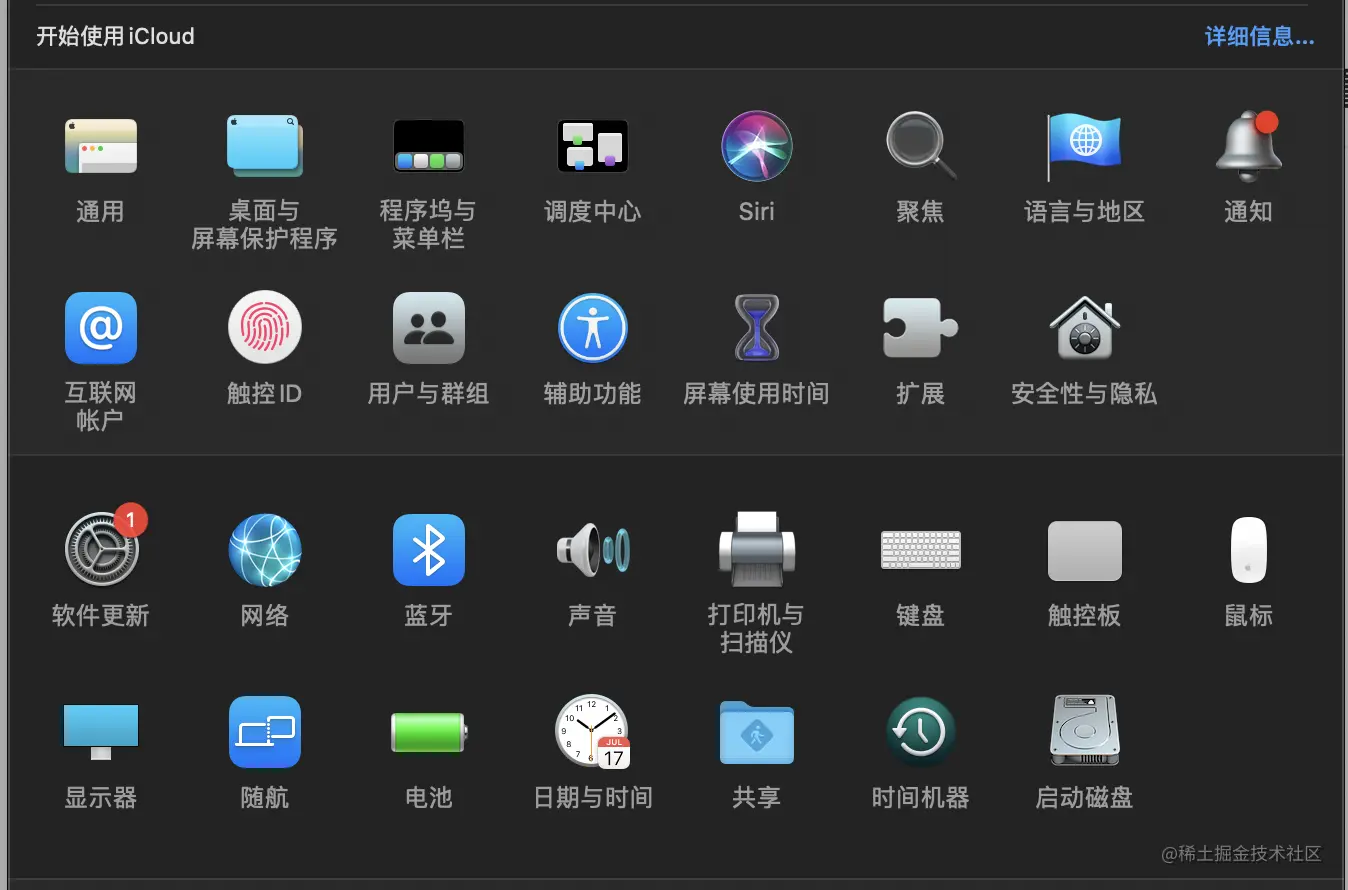Viewport: 1348px width, 890px height.
Task: Open the Siri preferences icon
Action: (757, 146)
